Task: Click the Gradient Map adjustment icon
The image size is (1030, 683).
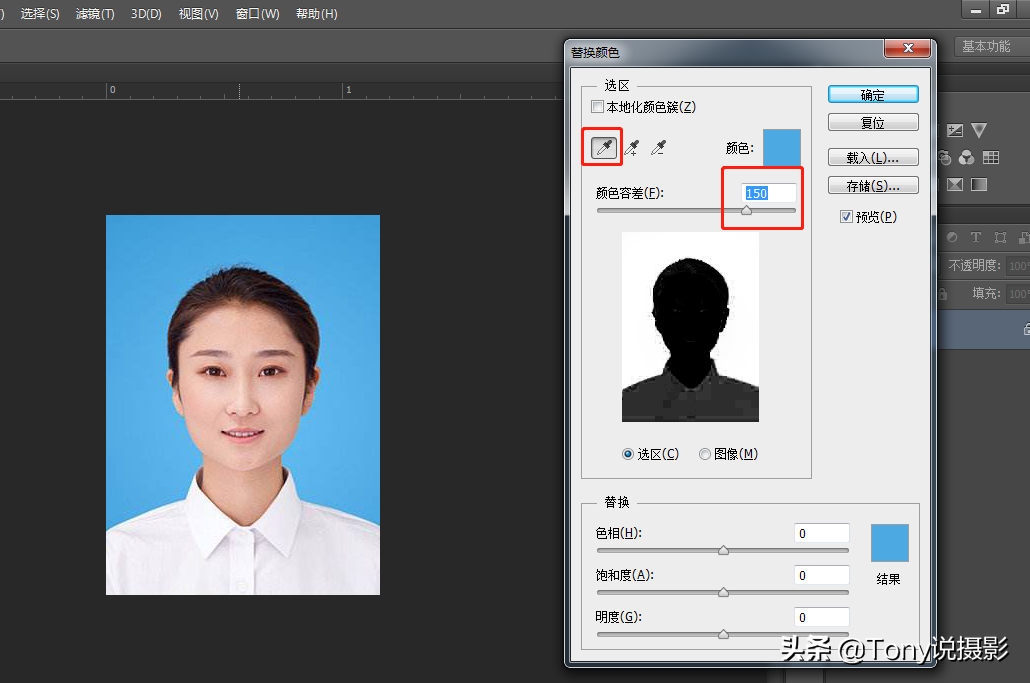Action: (x=979, y=185)
